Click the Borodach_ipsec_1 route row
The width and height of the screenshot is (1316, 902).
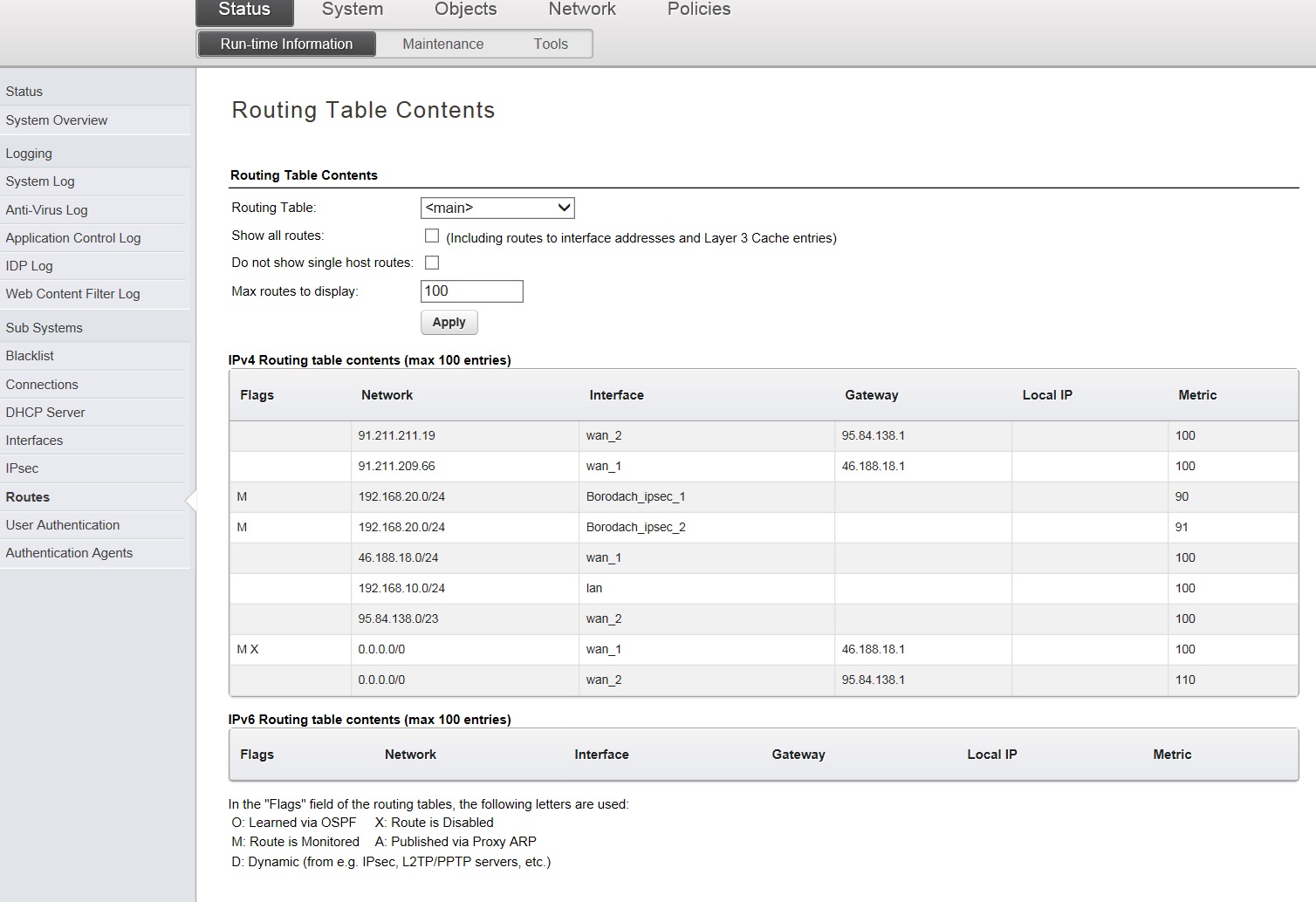[x=635, y=496]
